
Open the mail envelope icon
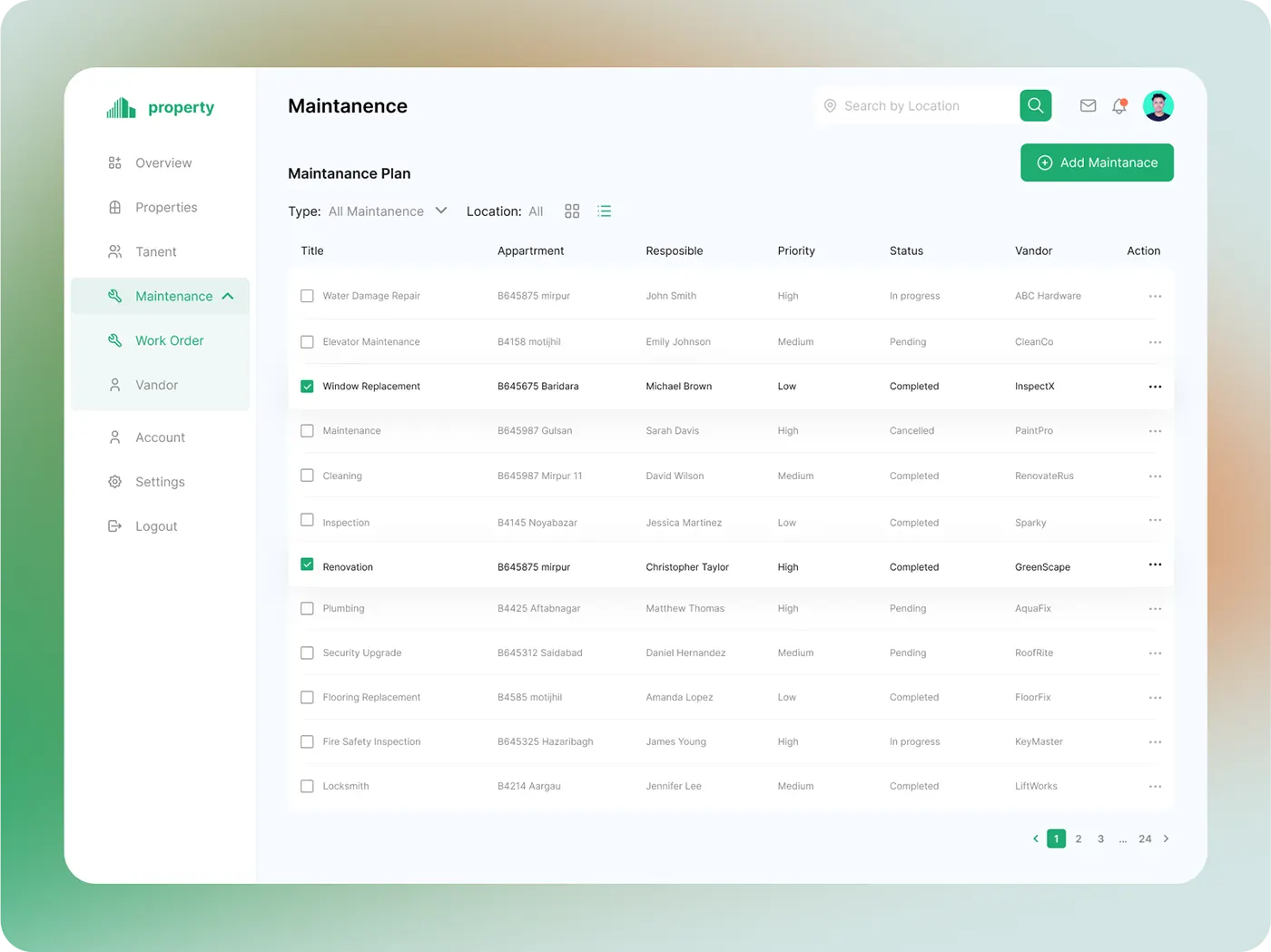[1088, 106]
